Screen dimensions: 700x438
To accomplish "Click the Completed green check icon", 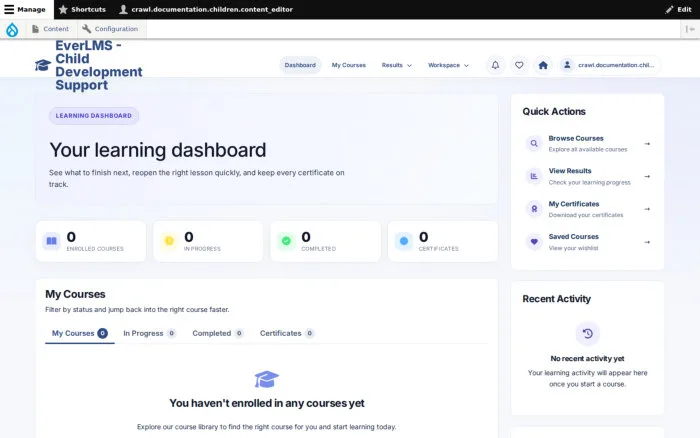I will point(286,241).
